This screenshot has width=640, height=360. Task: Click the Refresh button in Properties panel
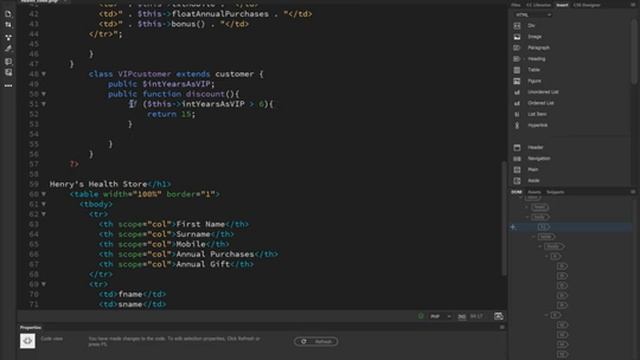[316, 341]
